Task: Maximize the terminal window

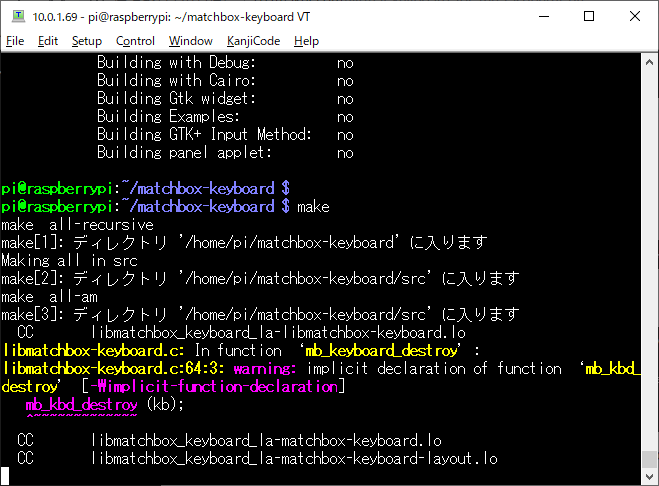Action: [589, 16]
